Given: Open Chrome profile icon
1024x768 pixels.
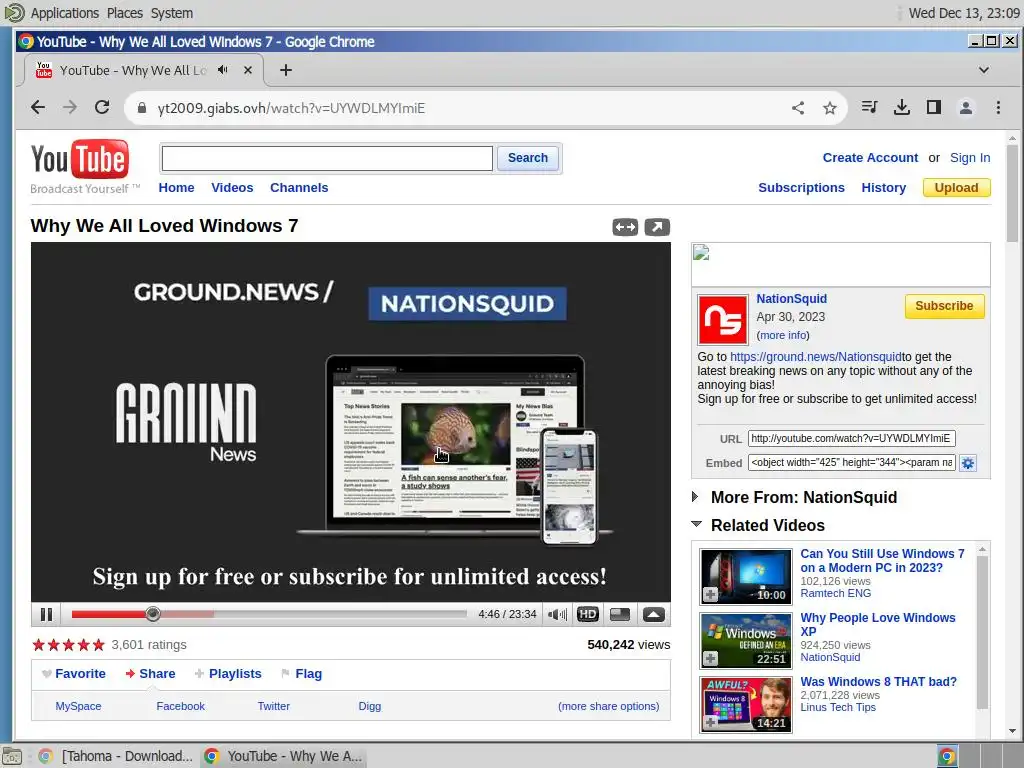Looking at the screenshot, I should 966,107.
